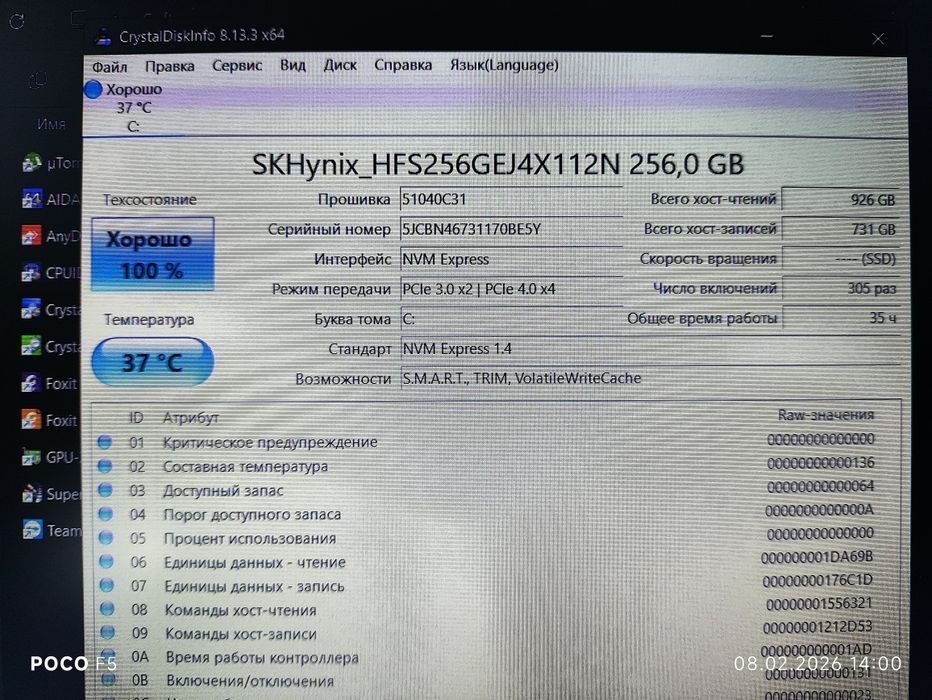Image resolution: width=932 pixels, height=700 pixels.
Task: Click the Хорошо 100 % health status button
Action: [153, 254]
